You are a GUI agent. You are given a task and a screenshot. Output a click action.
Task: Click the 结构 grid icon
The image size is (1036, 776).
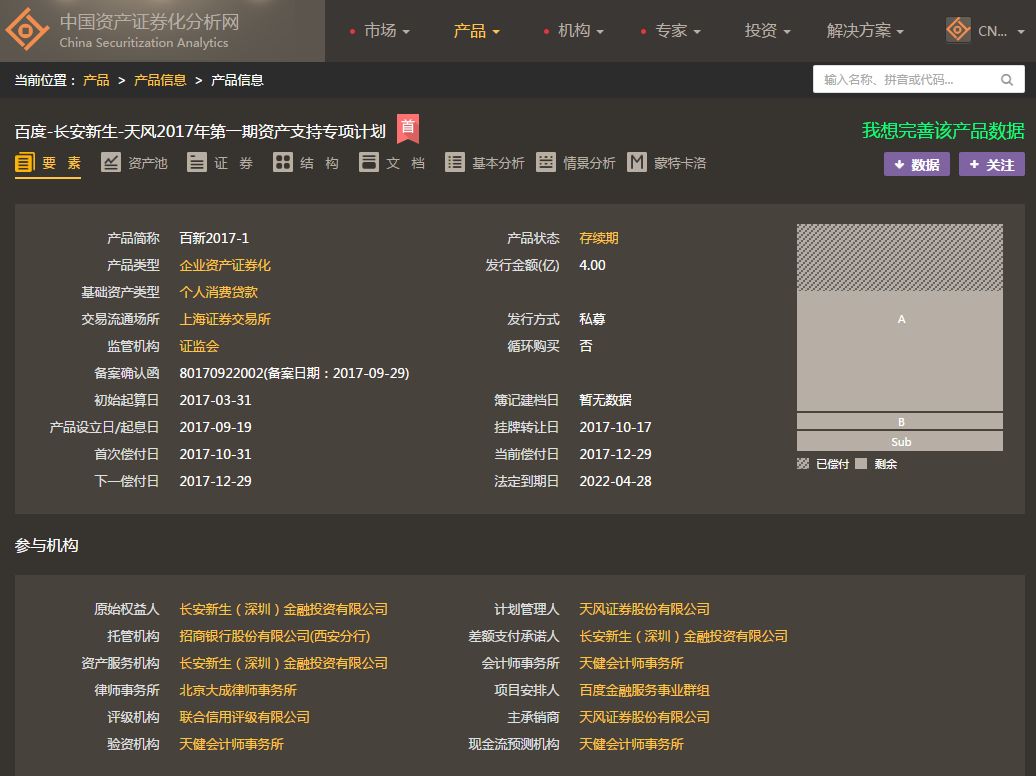283,163
